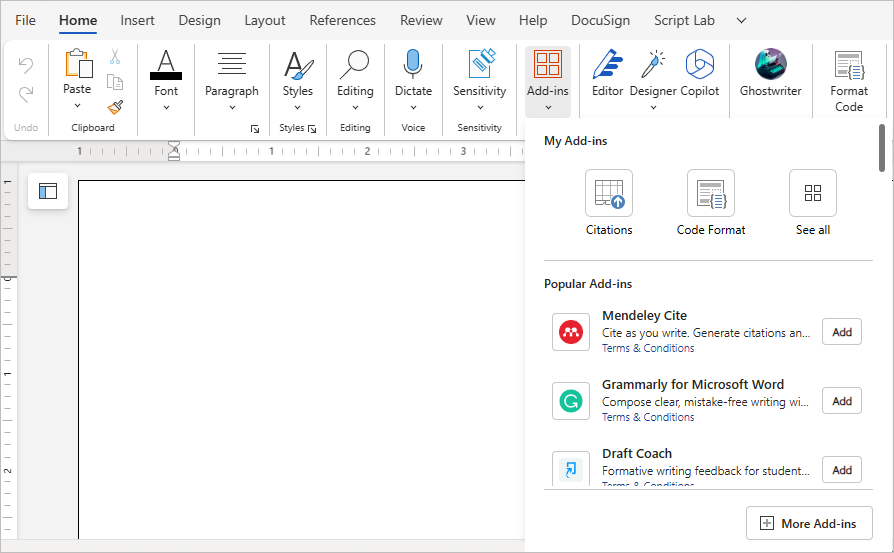Open the Ghostwriter add-in

coord(770,73)
